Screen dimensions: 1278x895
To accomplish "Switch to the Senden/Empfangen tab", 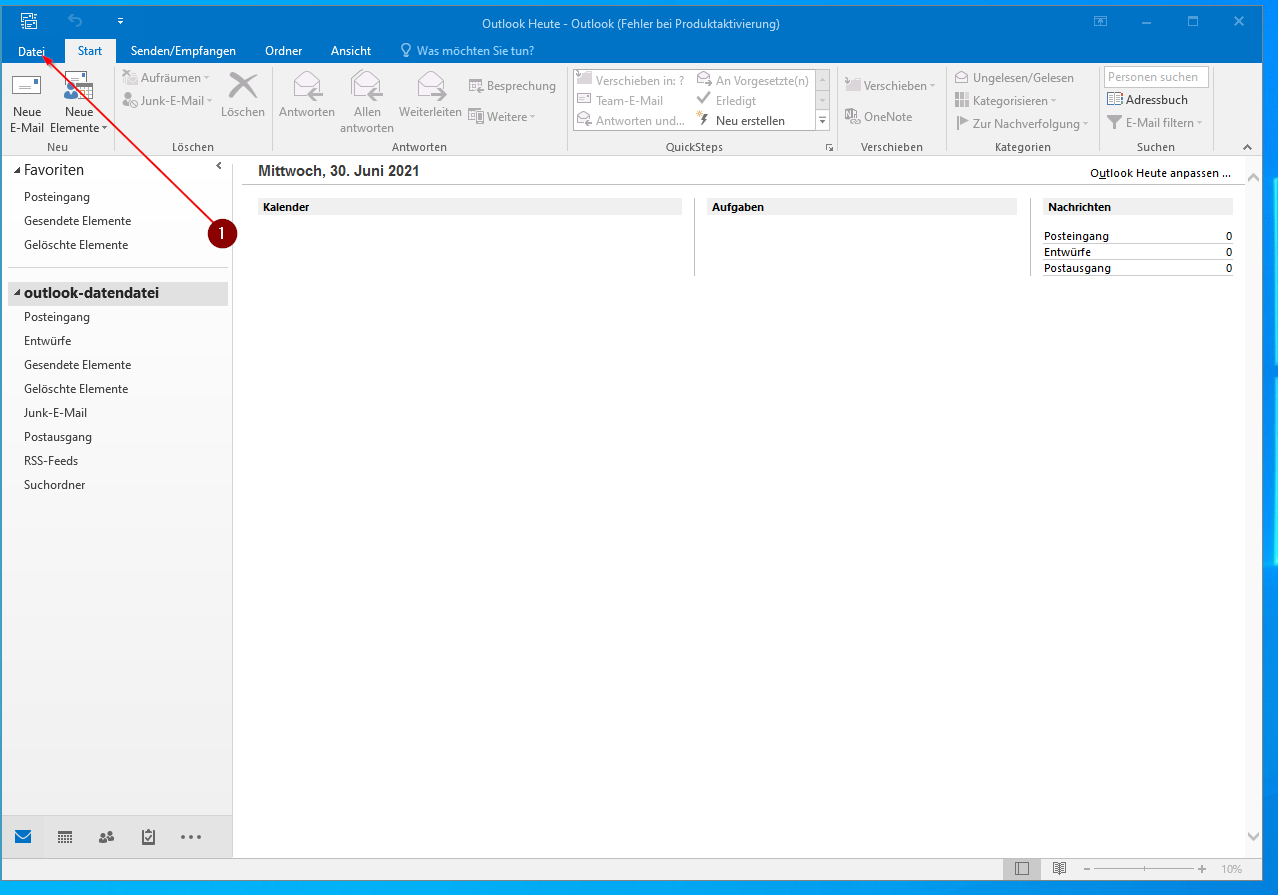I will [x=183, y=51].
